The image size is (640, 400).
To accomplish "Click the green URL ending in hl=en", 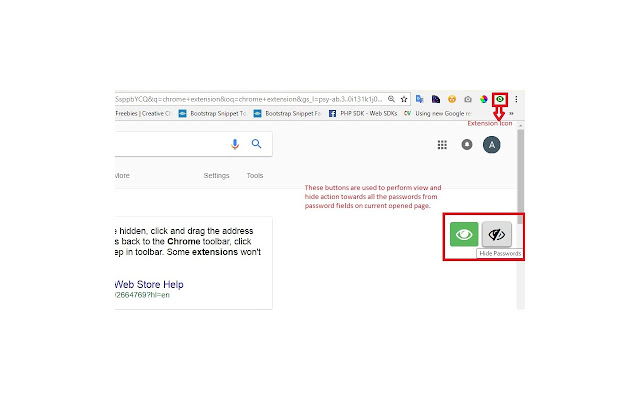I will tap(142, 295).
